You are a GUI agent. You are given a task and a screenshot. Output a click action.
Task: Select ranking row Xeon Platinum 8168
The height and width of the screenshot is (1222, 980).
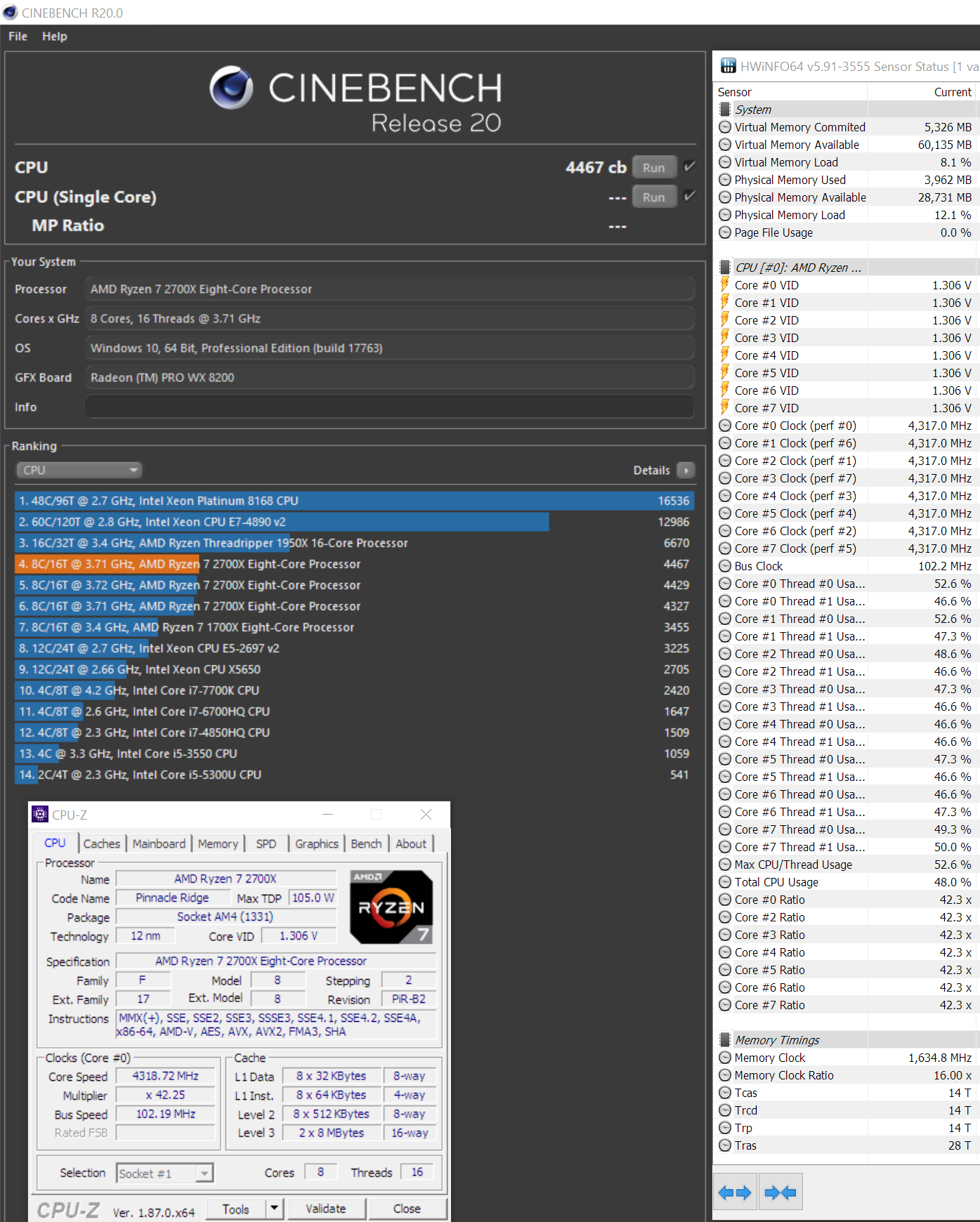pos(354,501)
